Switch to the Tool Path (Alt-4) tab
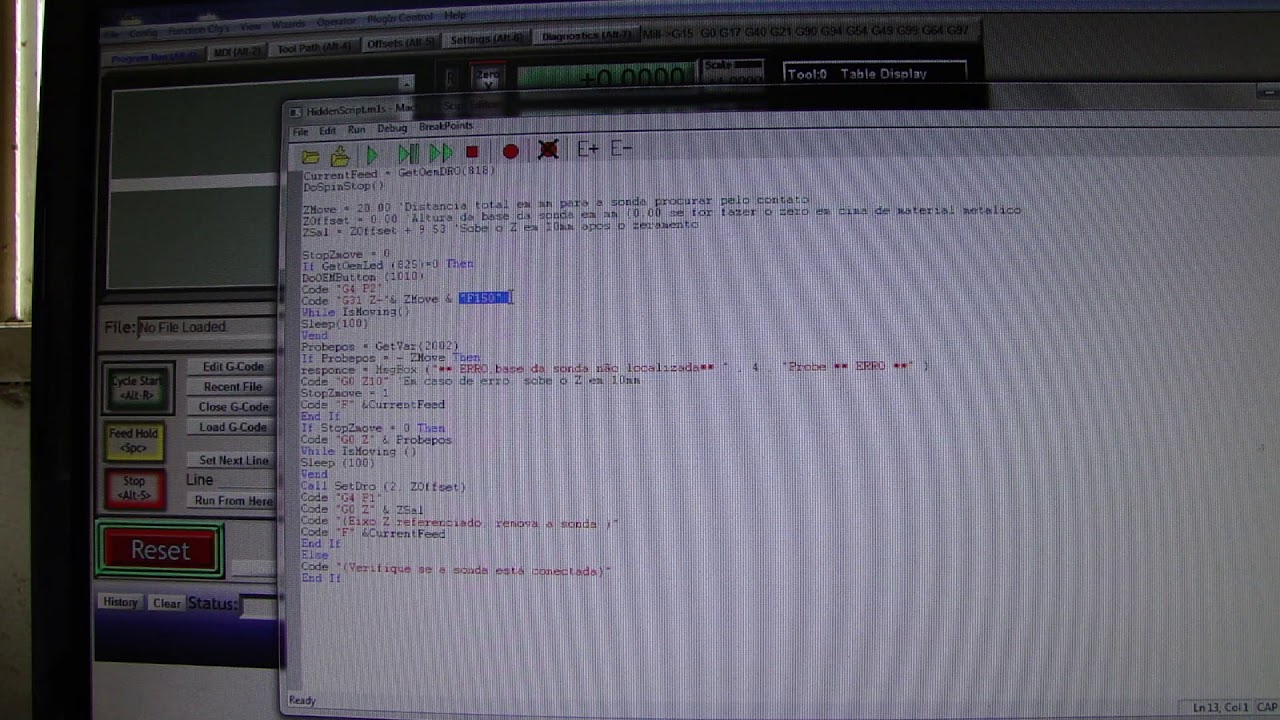The width and height of the screenshot is (1280, 720). (314, 48)
